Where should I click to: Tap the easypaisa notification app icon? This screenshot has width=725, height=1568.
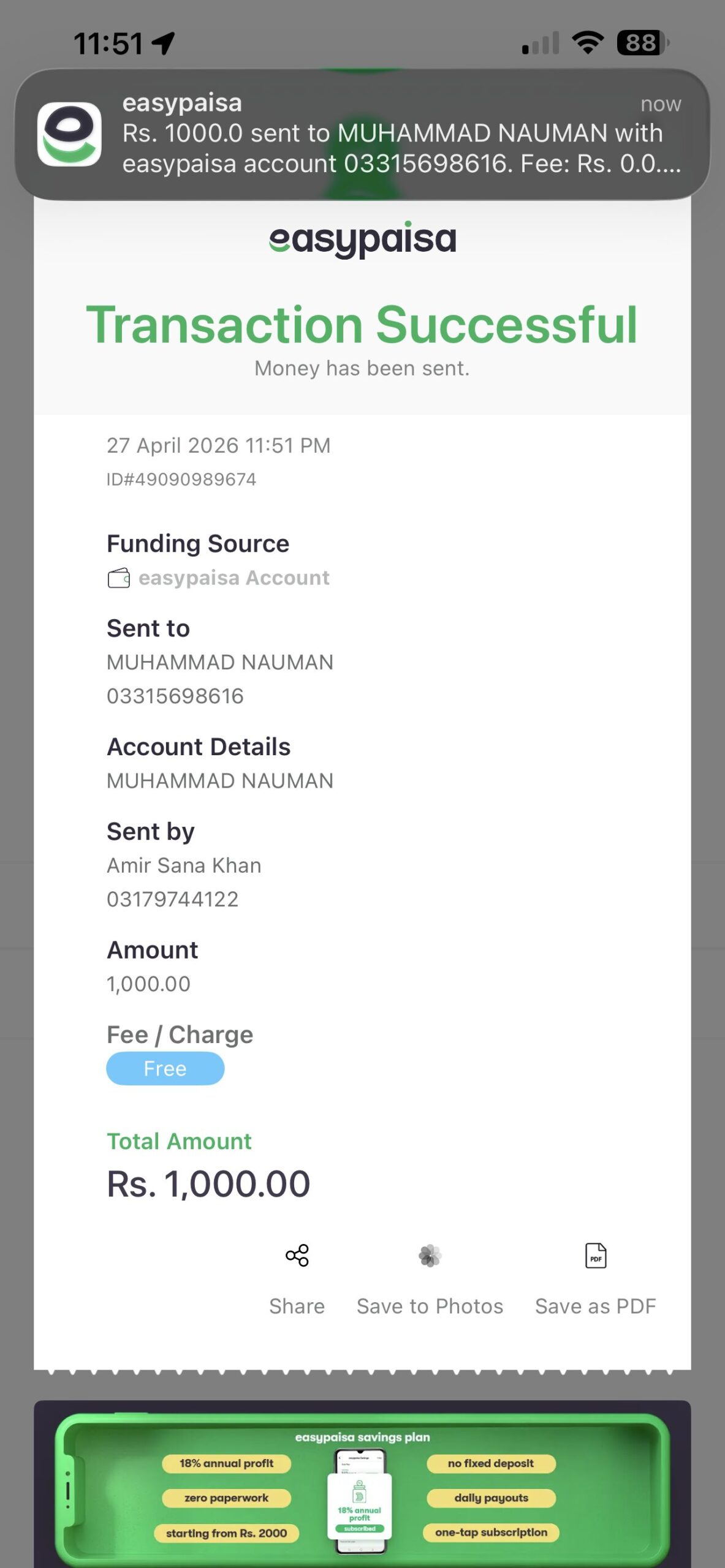[69, 134]
